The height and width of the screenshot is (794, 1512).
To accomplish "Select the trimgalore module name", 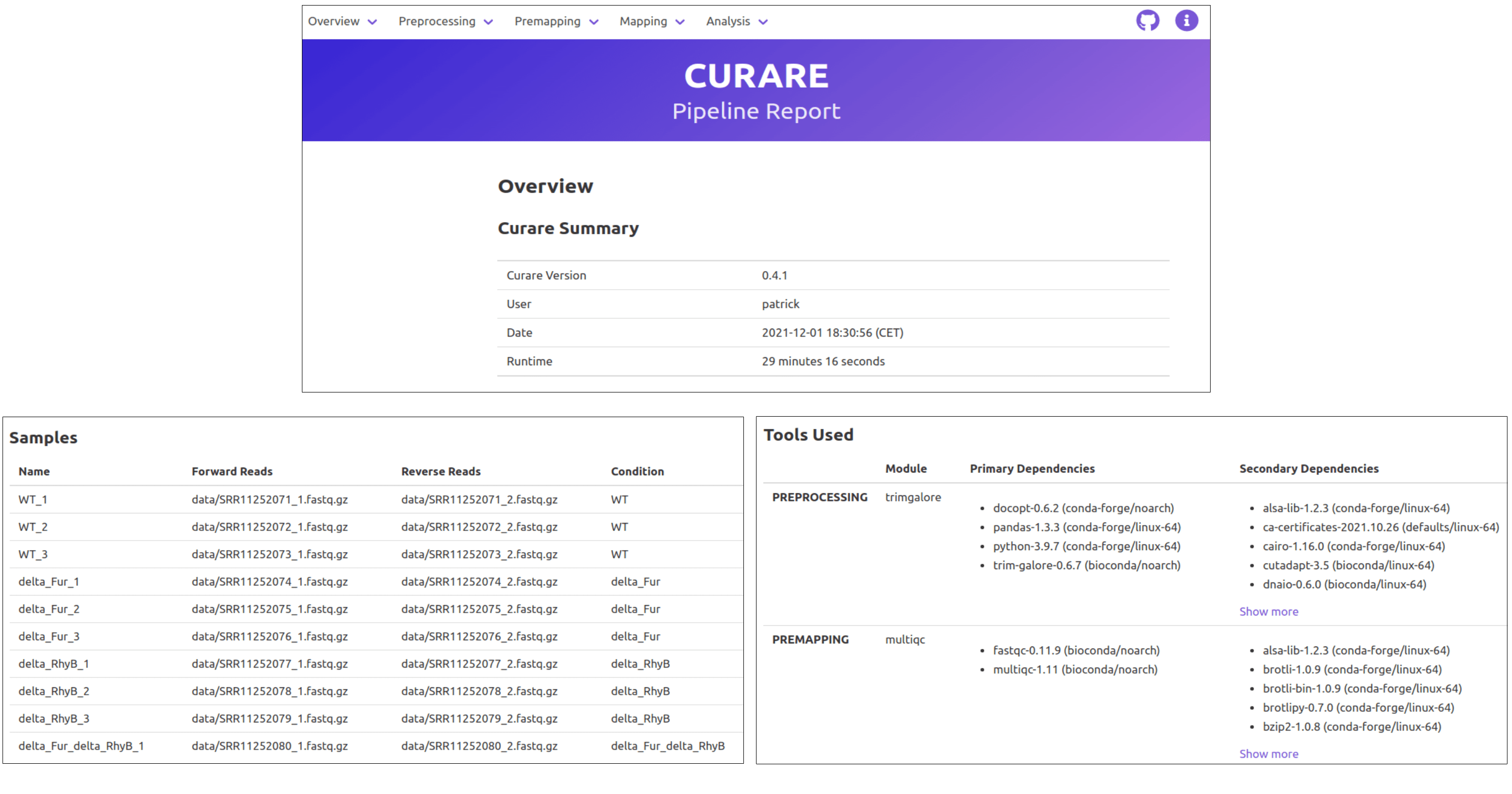I will tap(913, 497).
